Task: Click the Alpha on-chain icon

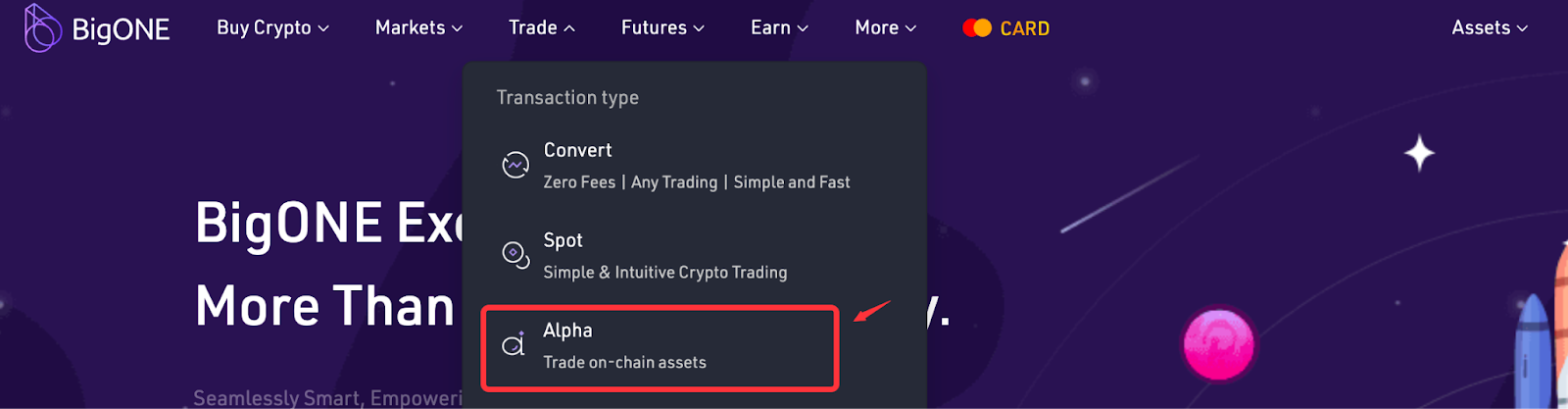Action: coord(514,344)
